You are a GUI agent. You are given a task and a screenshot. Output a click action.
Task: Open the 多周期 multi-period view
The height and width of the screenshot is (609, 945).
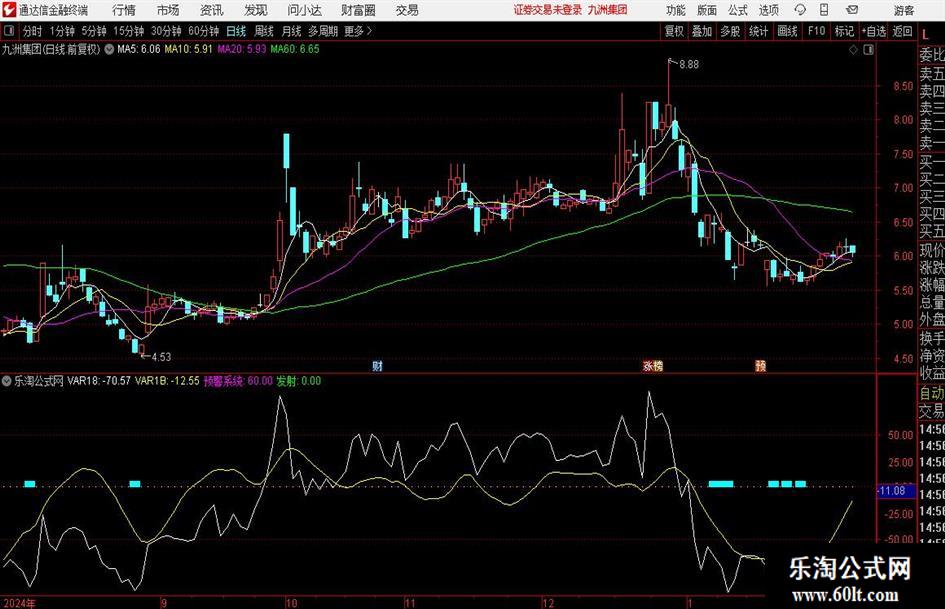pos(323,31)
